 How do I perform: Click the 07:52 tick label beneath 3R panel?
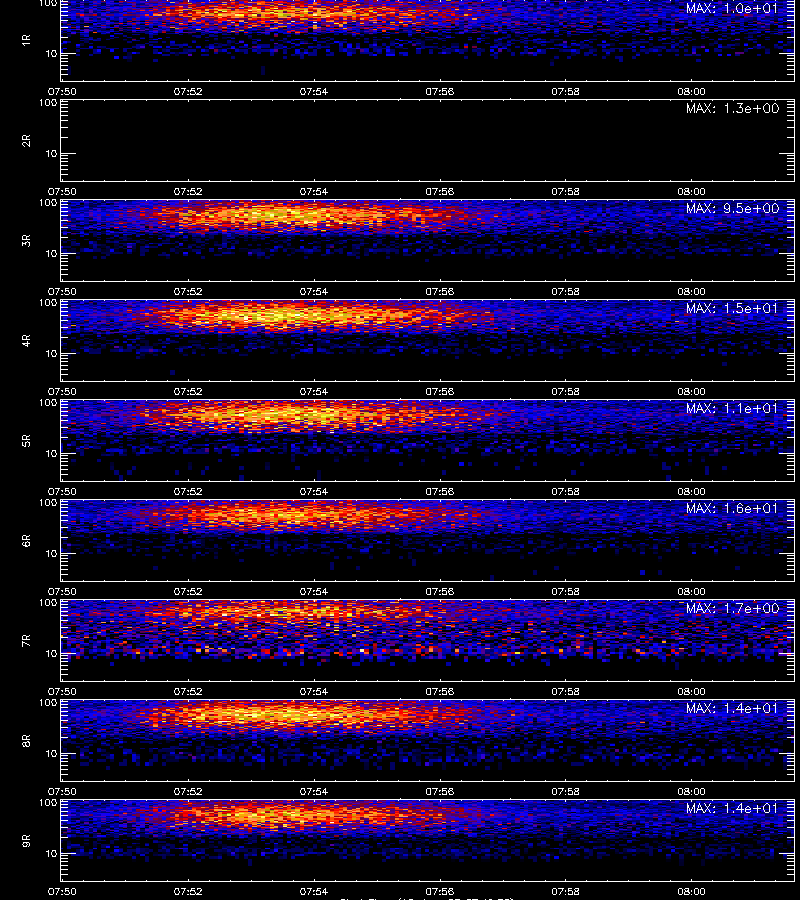point(188,291)
